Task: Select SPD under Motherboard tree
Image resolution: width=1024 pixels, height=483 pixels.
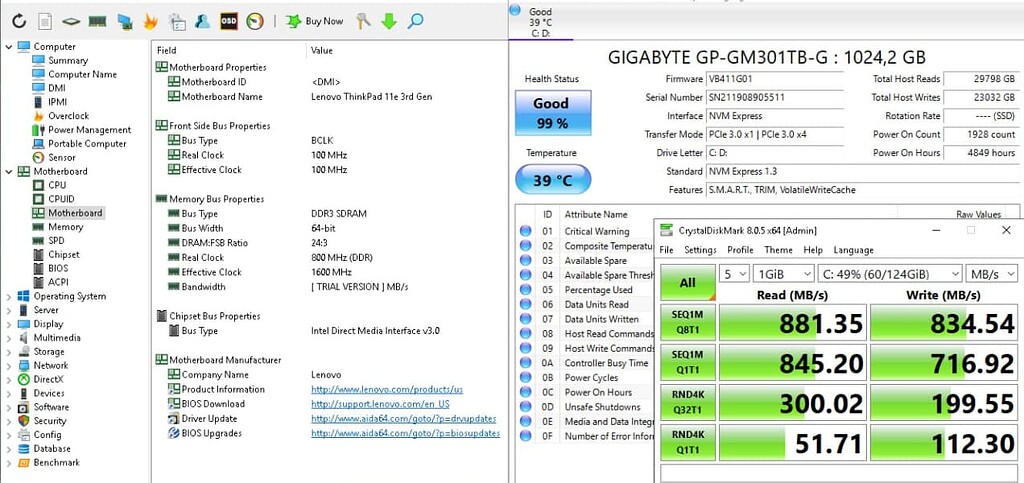Action: coord(56,241)
